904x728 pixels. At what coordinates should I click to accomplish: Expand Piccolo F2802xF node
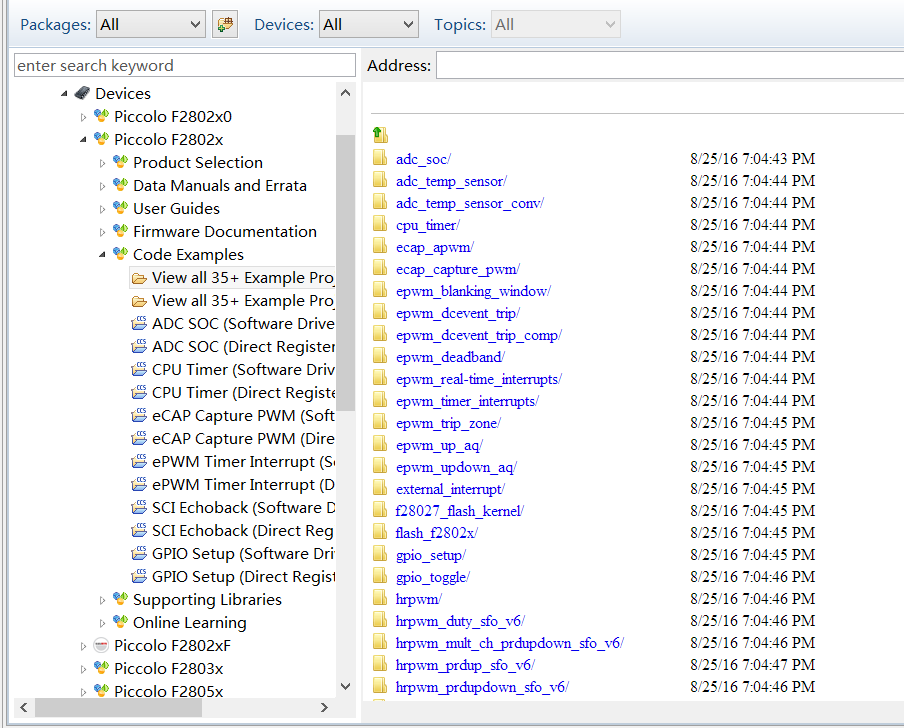(x=83, y=646)
